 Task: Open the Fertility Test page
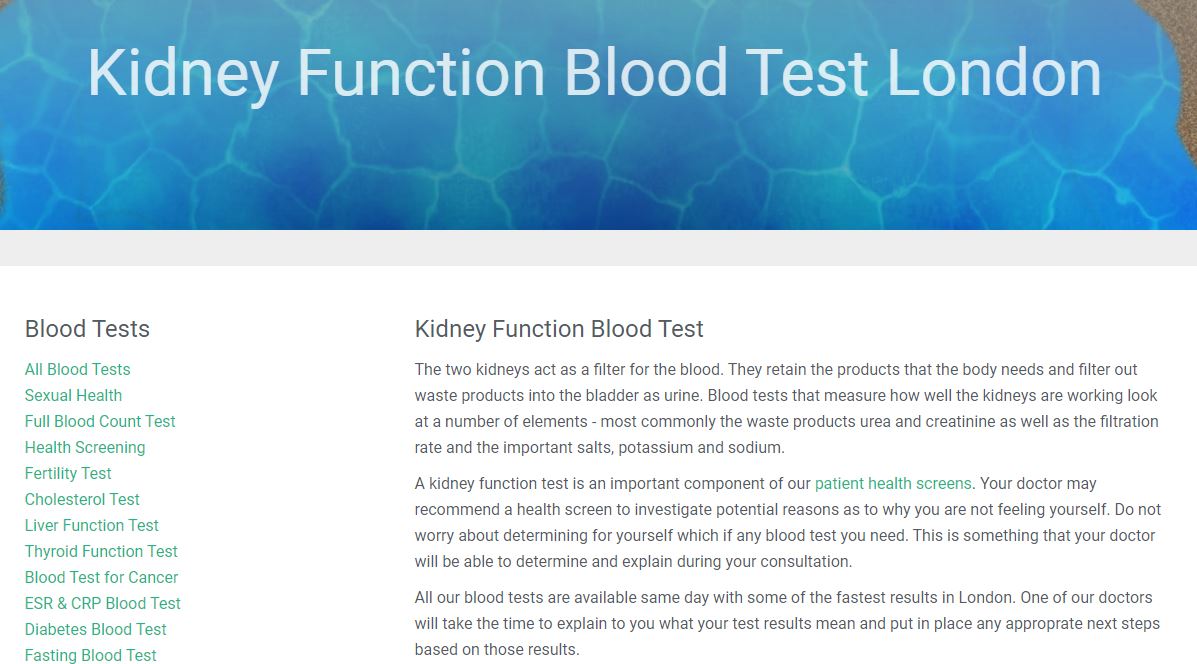point(68,473)
